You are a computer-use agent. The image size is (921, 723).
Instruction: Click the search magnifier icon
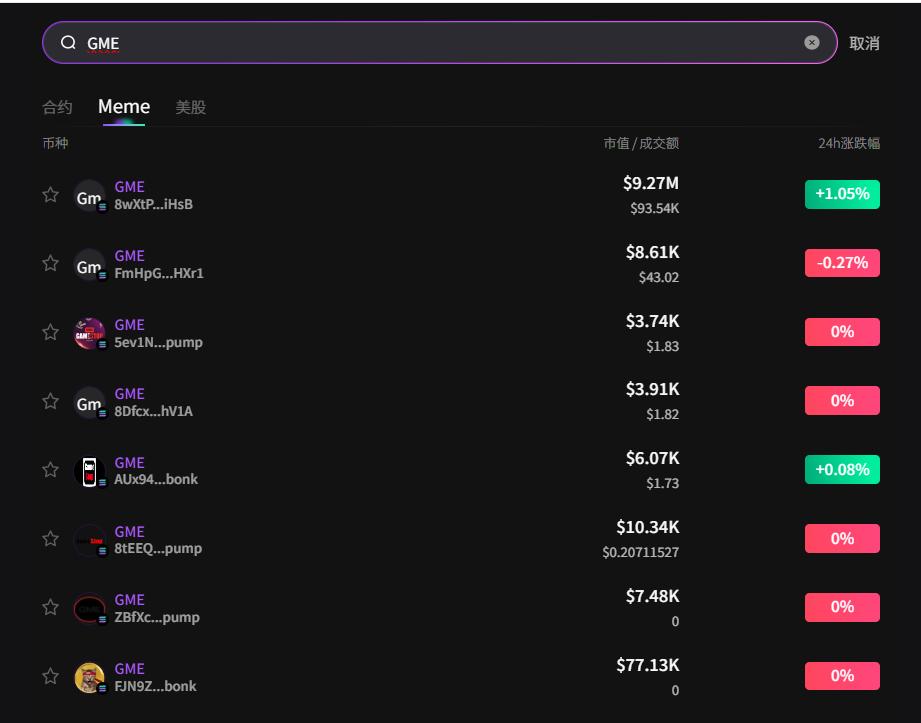[68, 43]
